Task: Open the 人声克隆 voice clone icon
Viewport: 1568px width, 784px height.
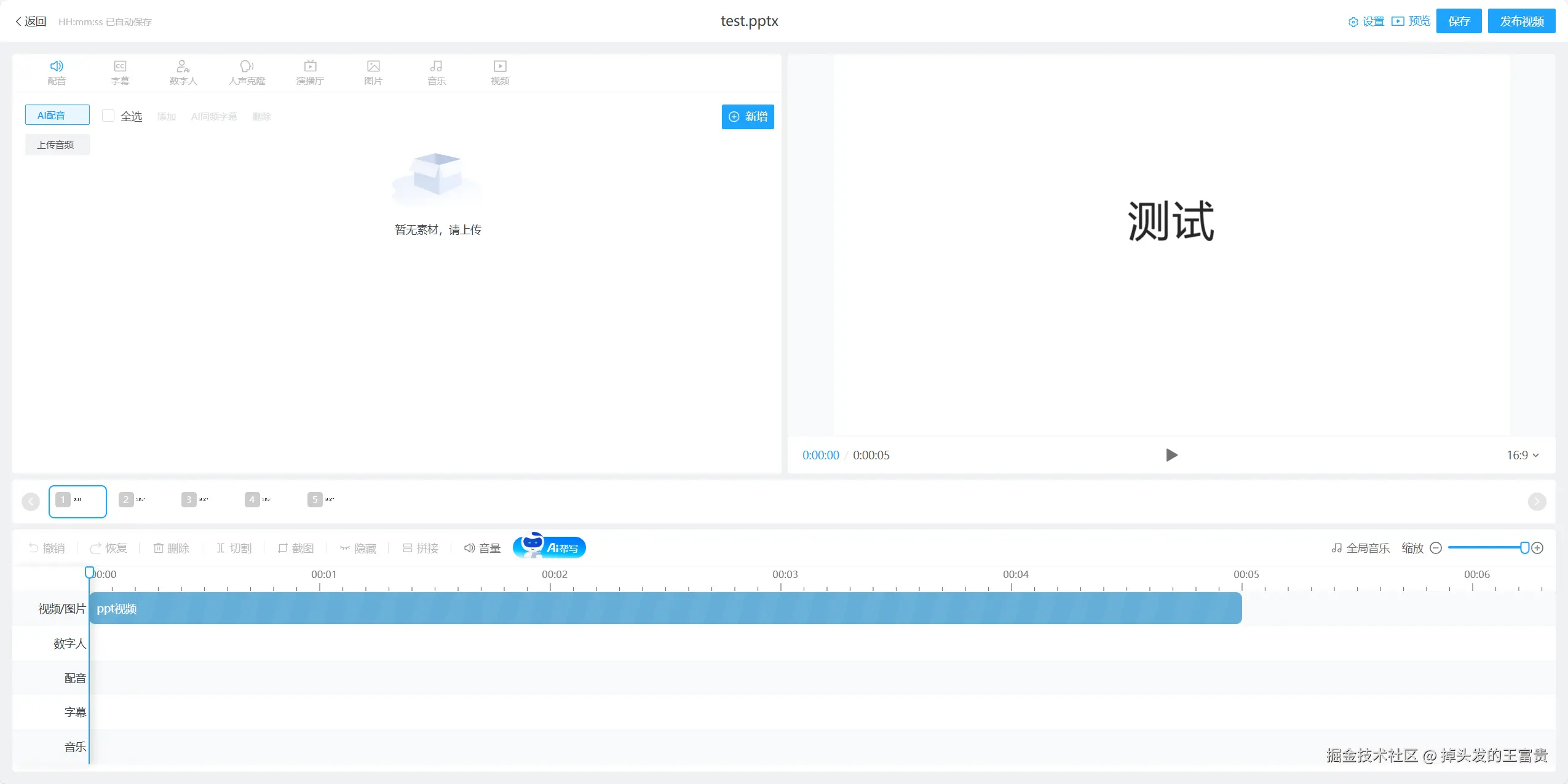Action: coord(247,66)
